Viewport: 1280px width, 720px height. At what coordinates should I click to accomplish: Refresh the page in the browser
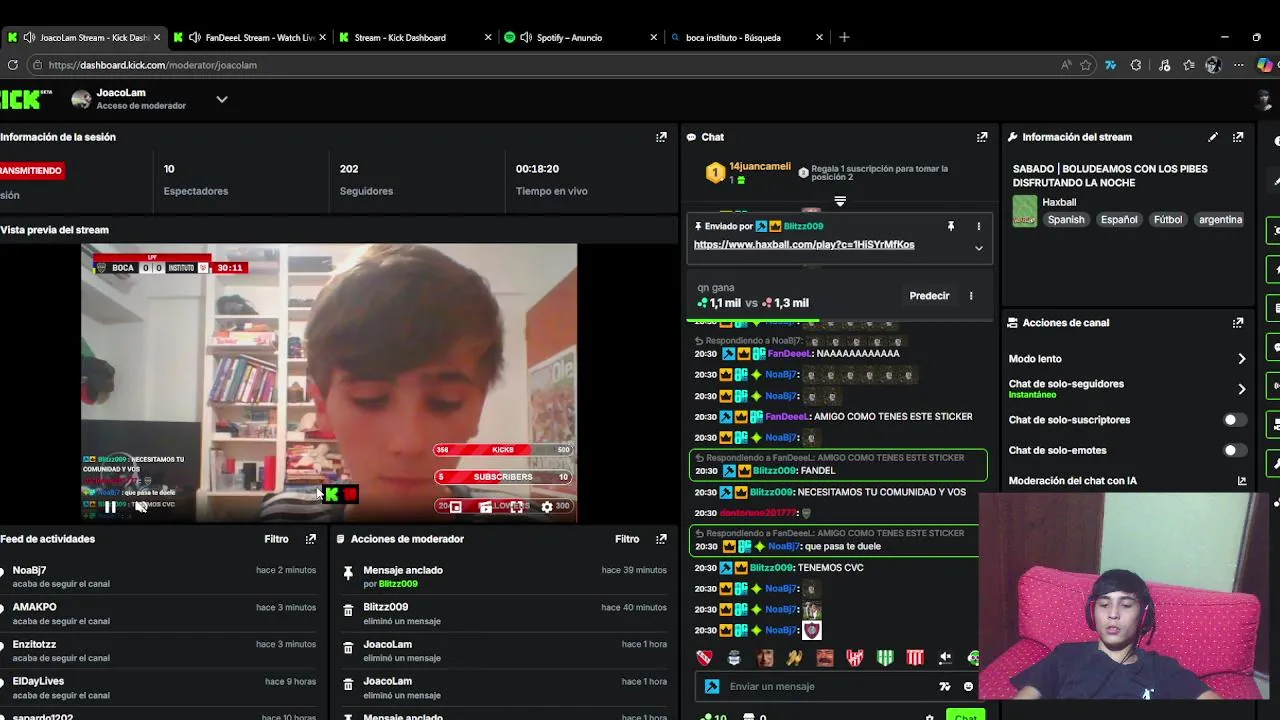pos(12,65)
